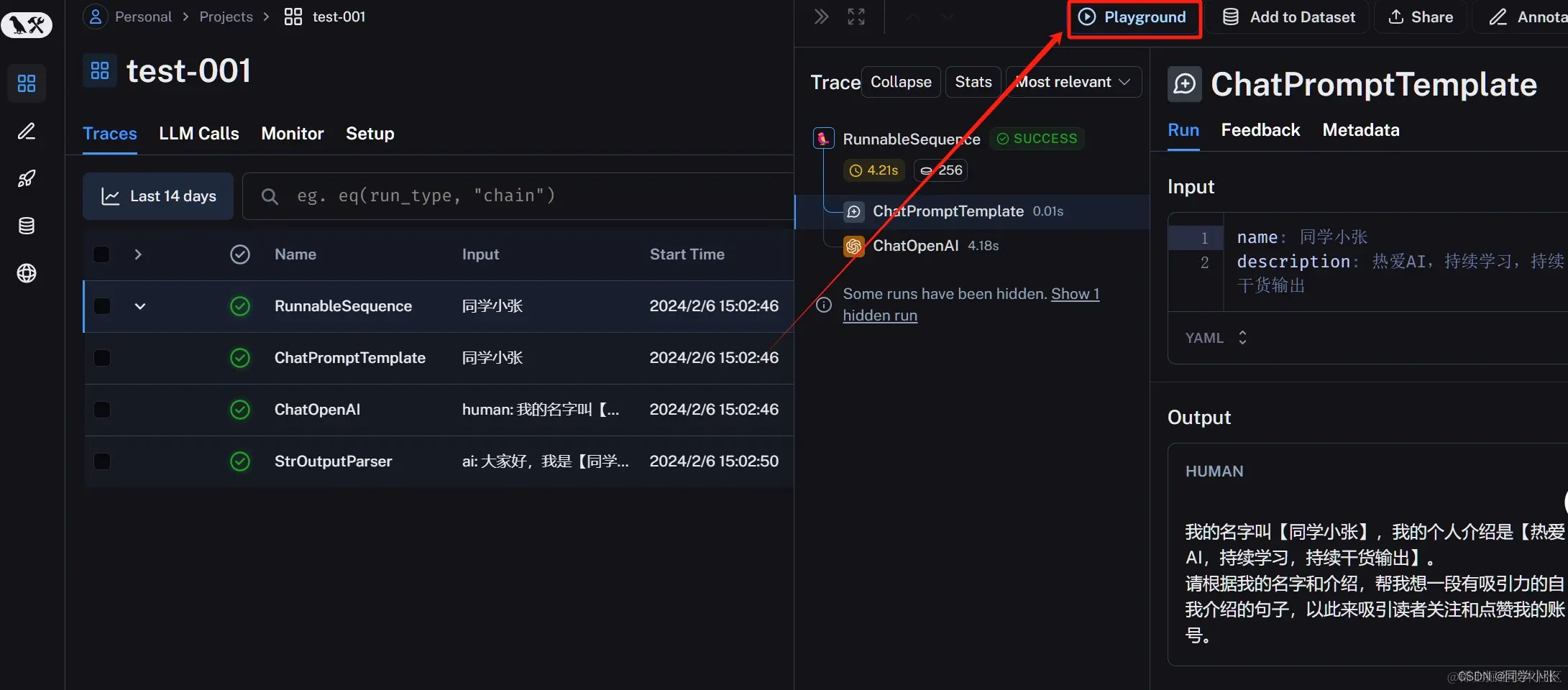Open hub globe icon in sidebar
Image resolution: width=1568 pixels, height=690 pixels.
(x=27, y=273)
